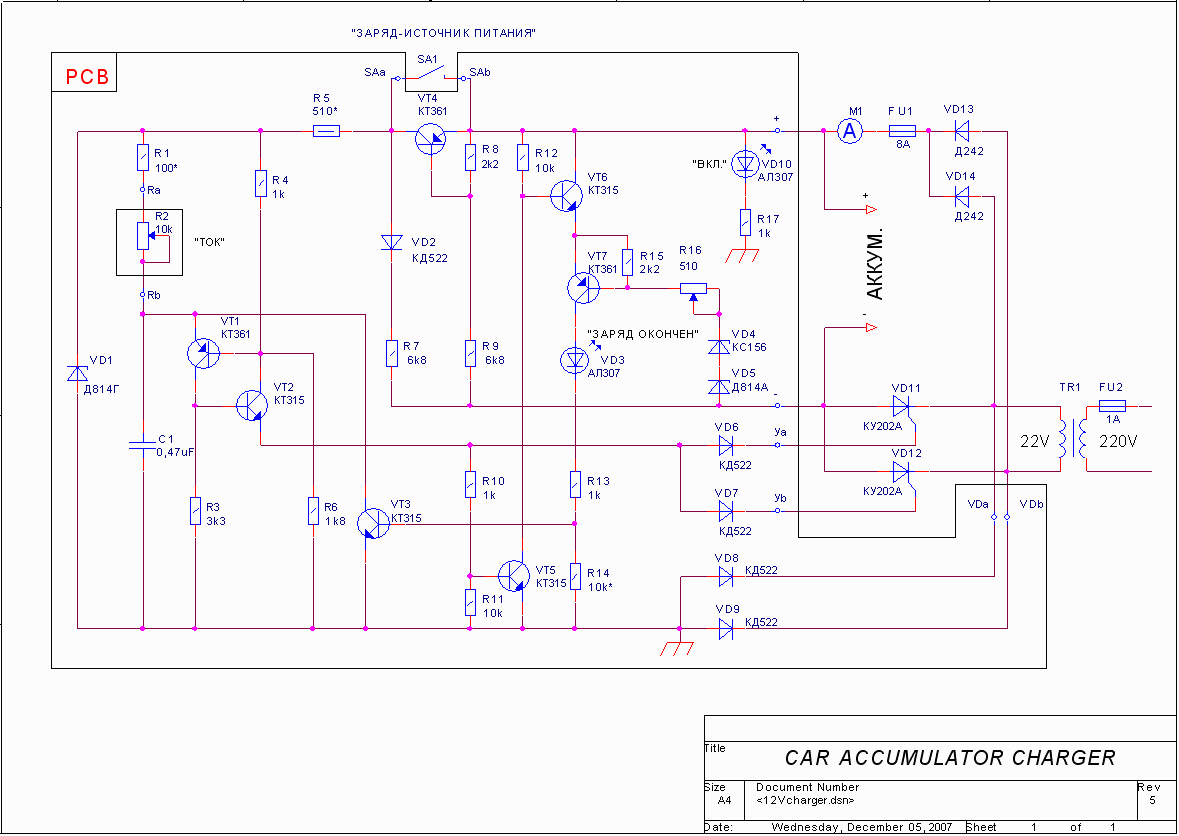Viewport: 1179px width, 836px height.
Task: Select the VT1 transistor symbol
Action: pyautogui.click(x=202, y=353)
